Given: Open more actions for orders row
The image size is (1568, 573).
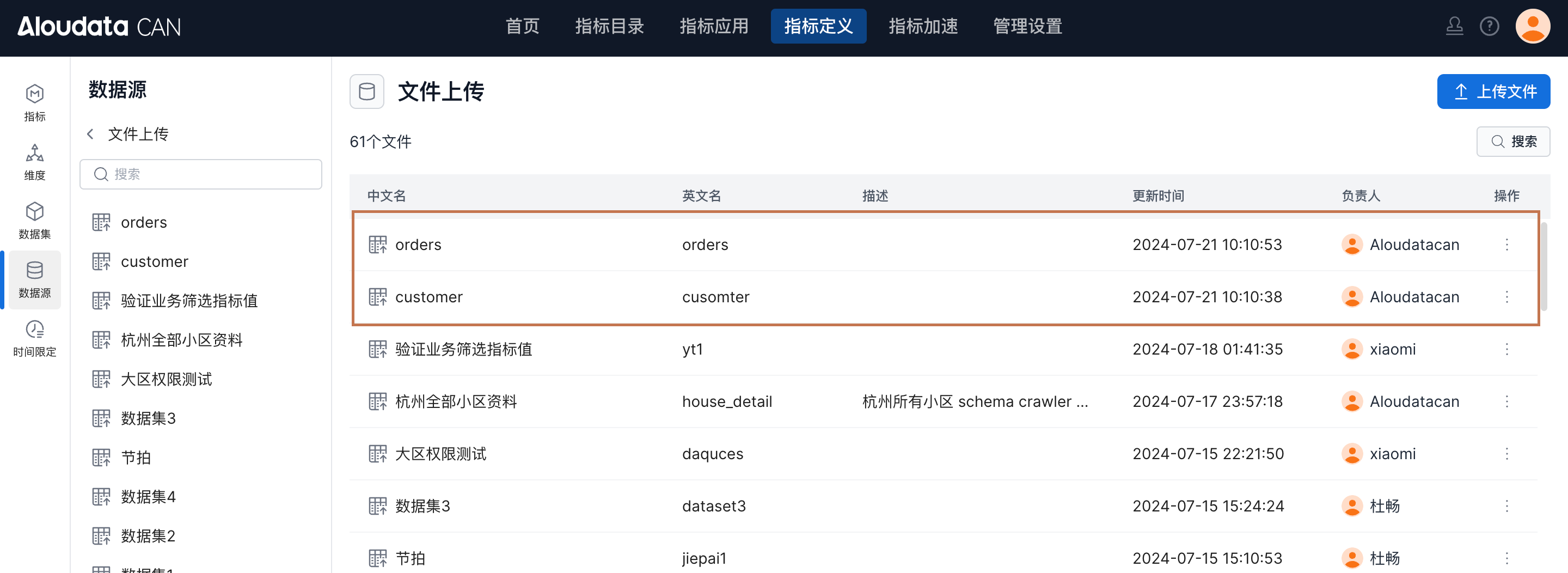Looking at the screenshot, I should (1506, 245).
